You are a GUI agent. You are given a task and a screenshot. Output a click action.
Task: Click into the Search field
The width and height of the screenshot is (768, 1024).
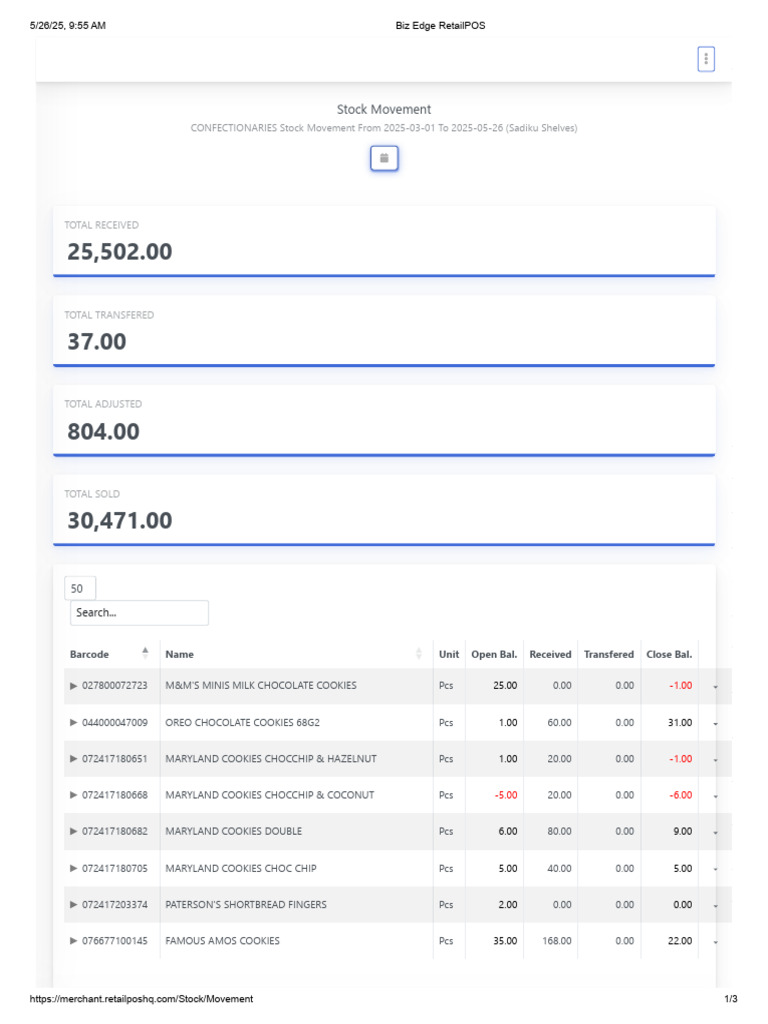pos(139,613)
